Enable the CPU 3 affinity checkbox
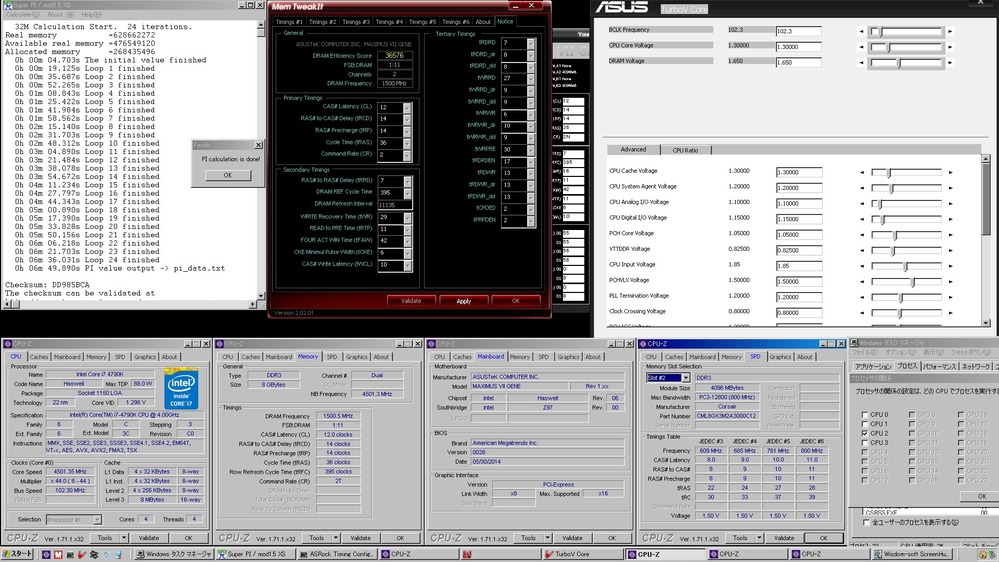This screenshot has width=999, height=562. [x=865, y=442]
